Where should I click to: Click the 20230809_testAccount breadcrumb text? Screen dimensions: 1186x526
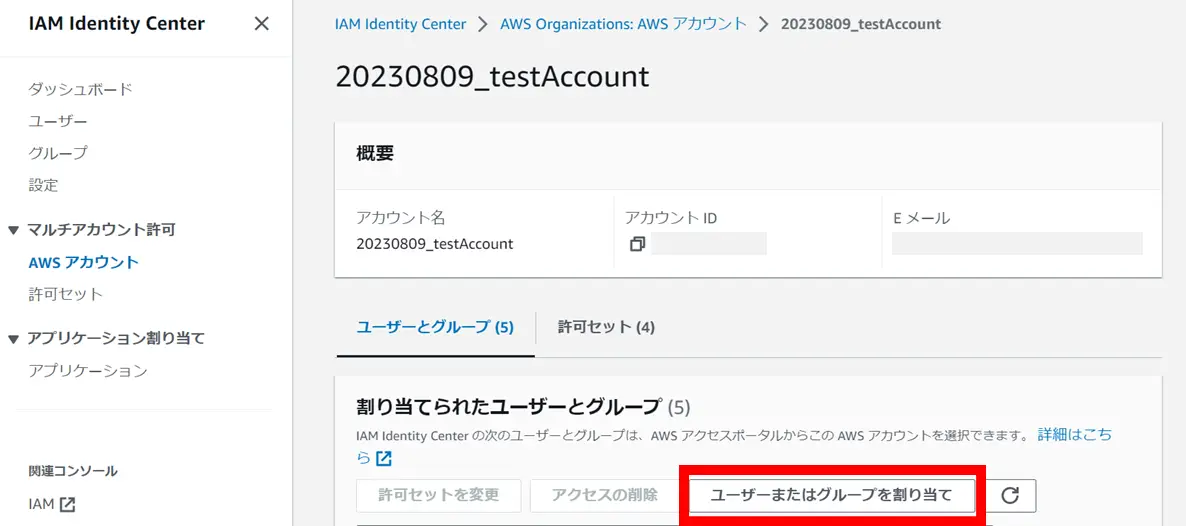coord(861,24)
